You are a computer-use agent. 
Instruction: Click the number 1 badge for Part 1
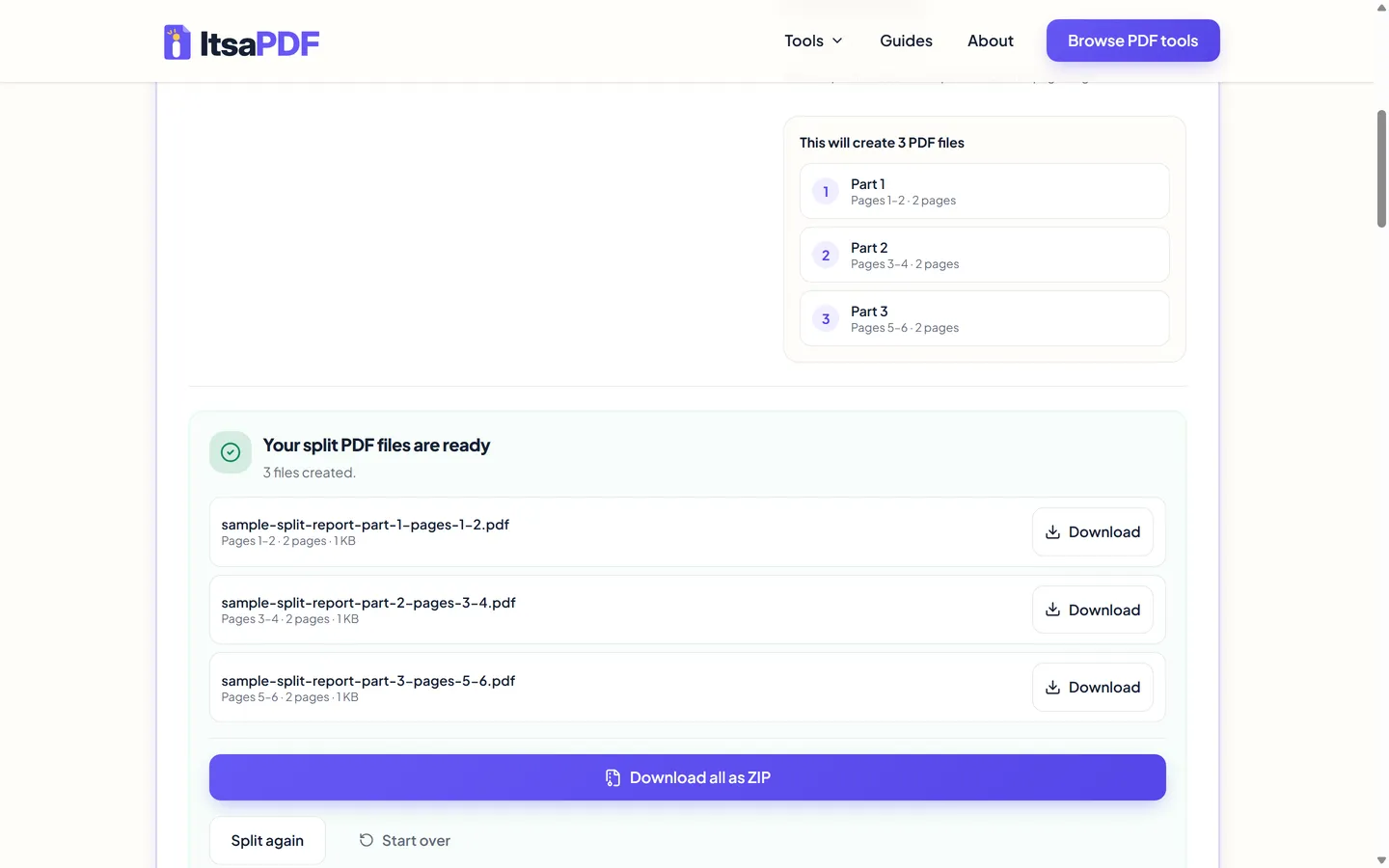[826, 191]
